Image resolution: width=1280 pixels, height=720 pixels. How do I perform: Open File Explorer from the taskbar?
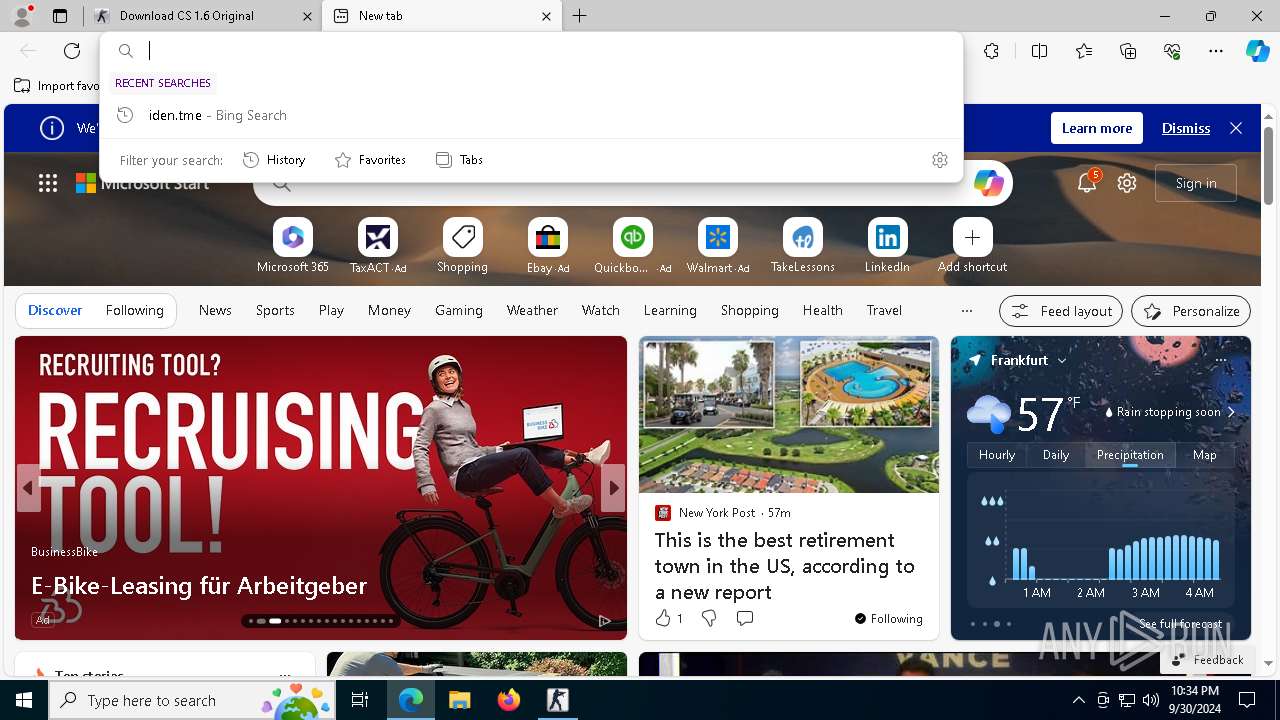tap(459, 700)
